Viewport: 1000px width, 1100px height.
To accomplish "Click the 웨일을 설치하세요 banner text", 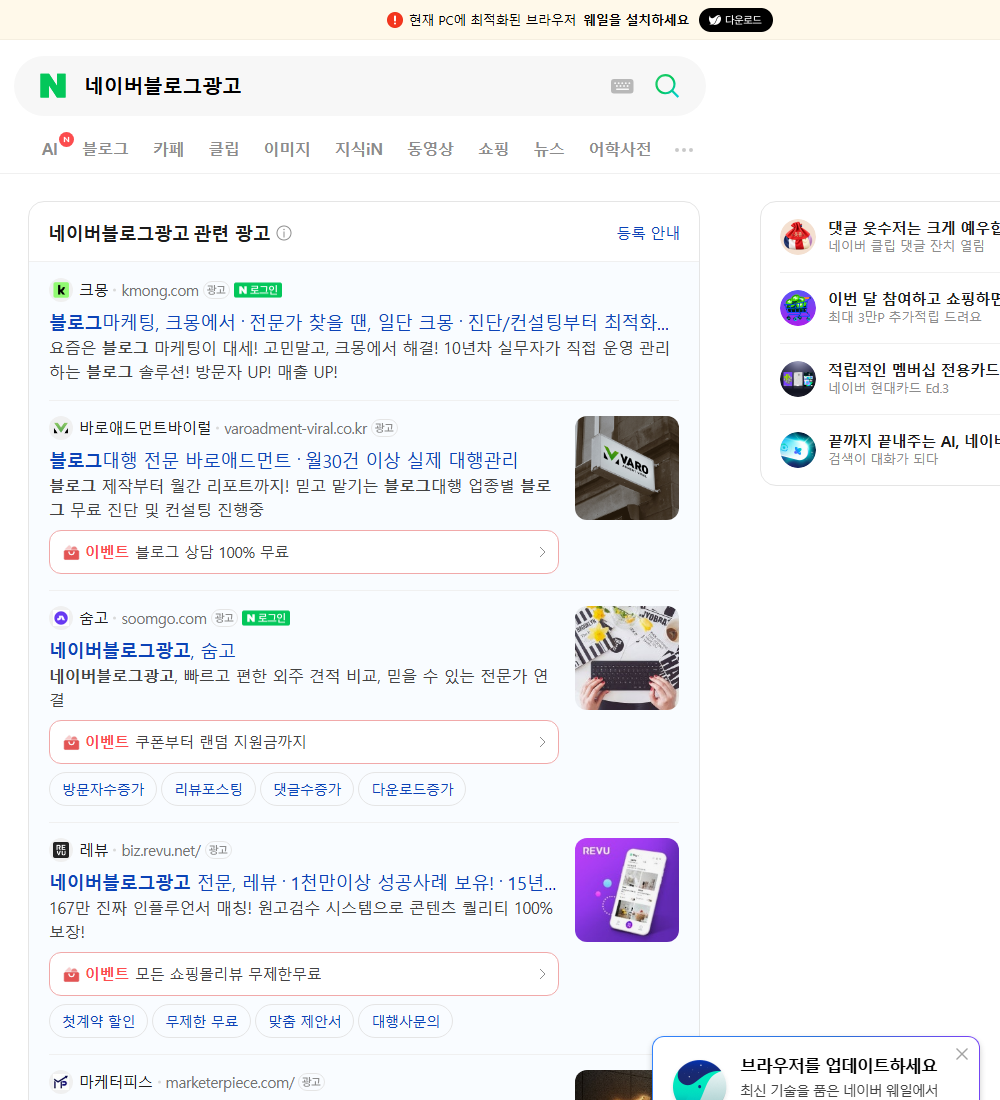I will (636, 20).
